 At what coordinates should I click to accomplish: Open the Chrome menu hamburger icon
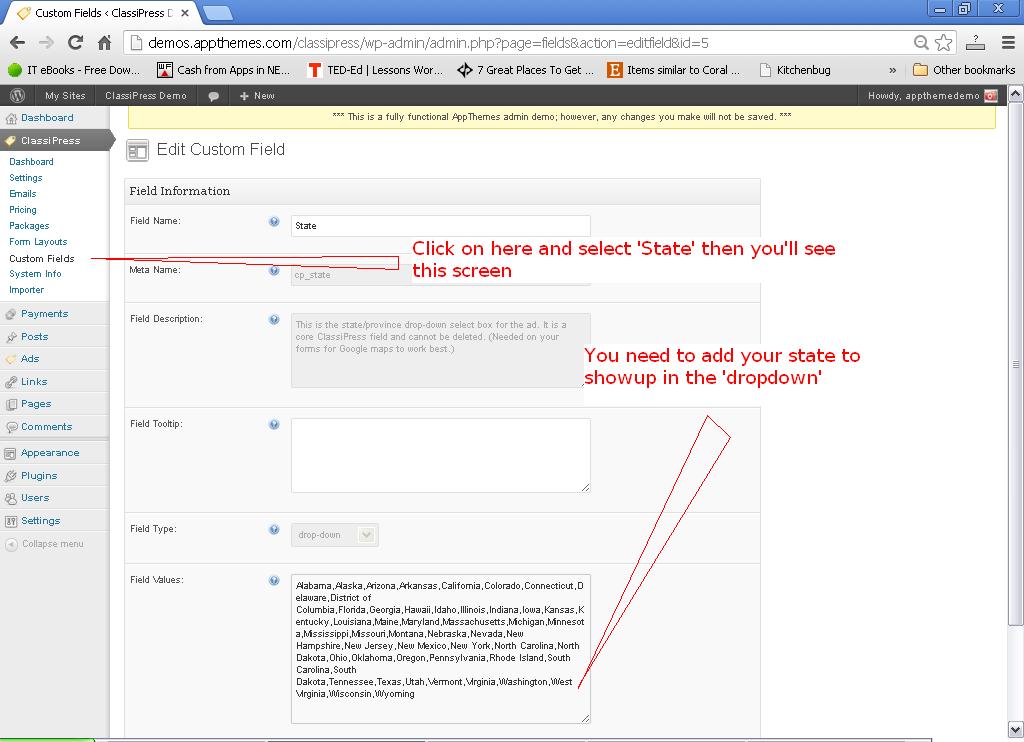click(x=1008, y=43)
